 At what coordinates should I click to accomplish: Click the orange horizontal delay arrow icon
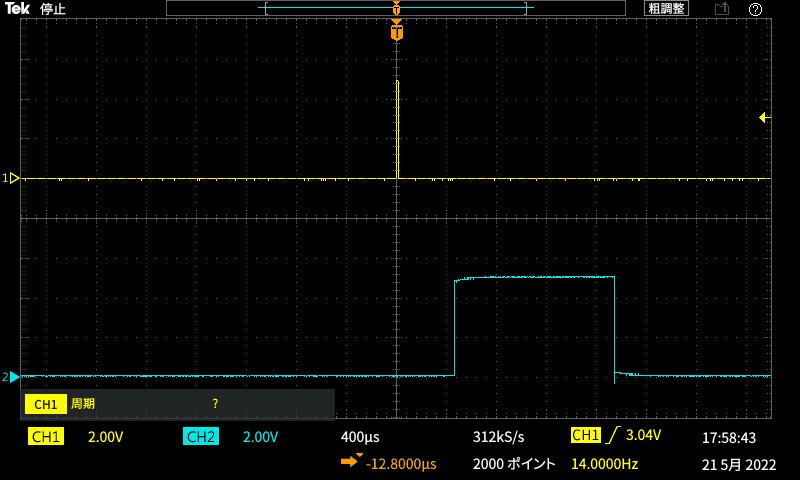point(351,462)
